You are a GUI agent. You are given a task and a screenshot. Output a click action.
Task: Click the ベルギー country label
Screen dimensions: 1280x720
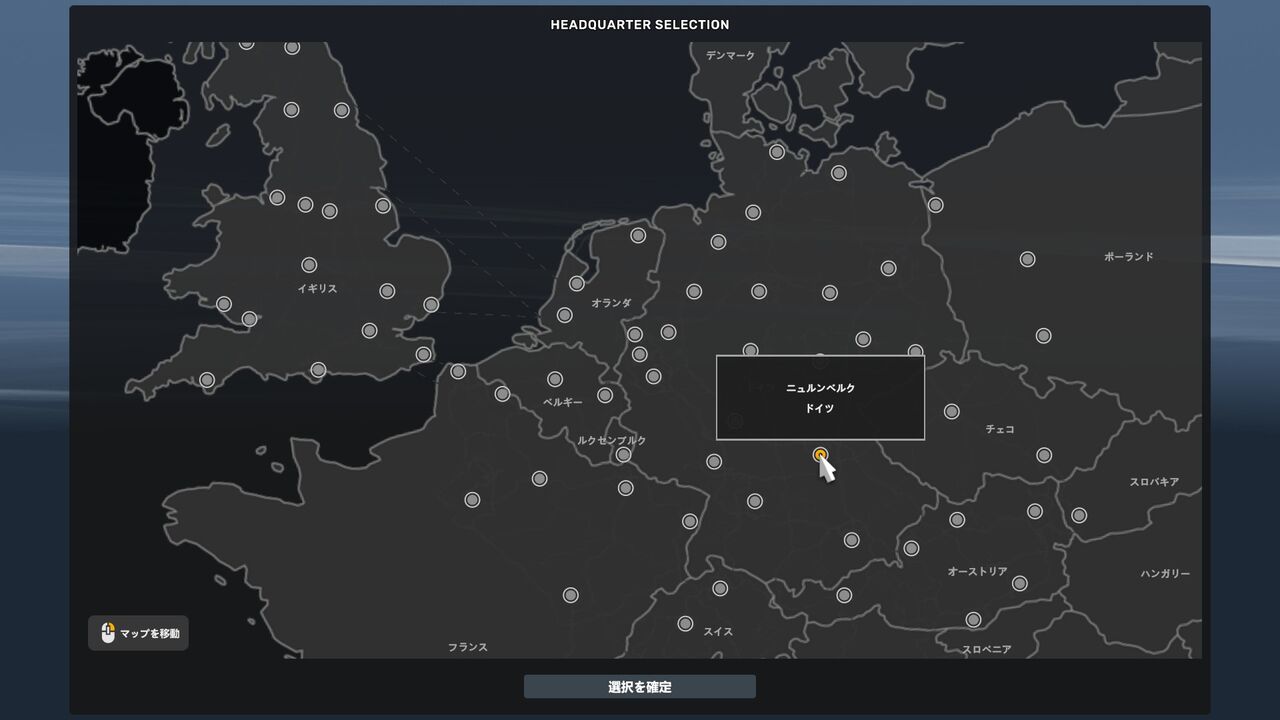coord(563,402)
